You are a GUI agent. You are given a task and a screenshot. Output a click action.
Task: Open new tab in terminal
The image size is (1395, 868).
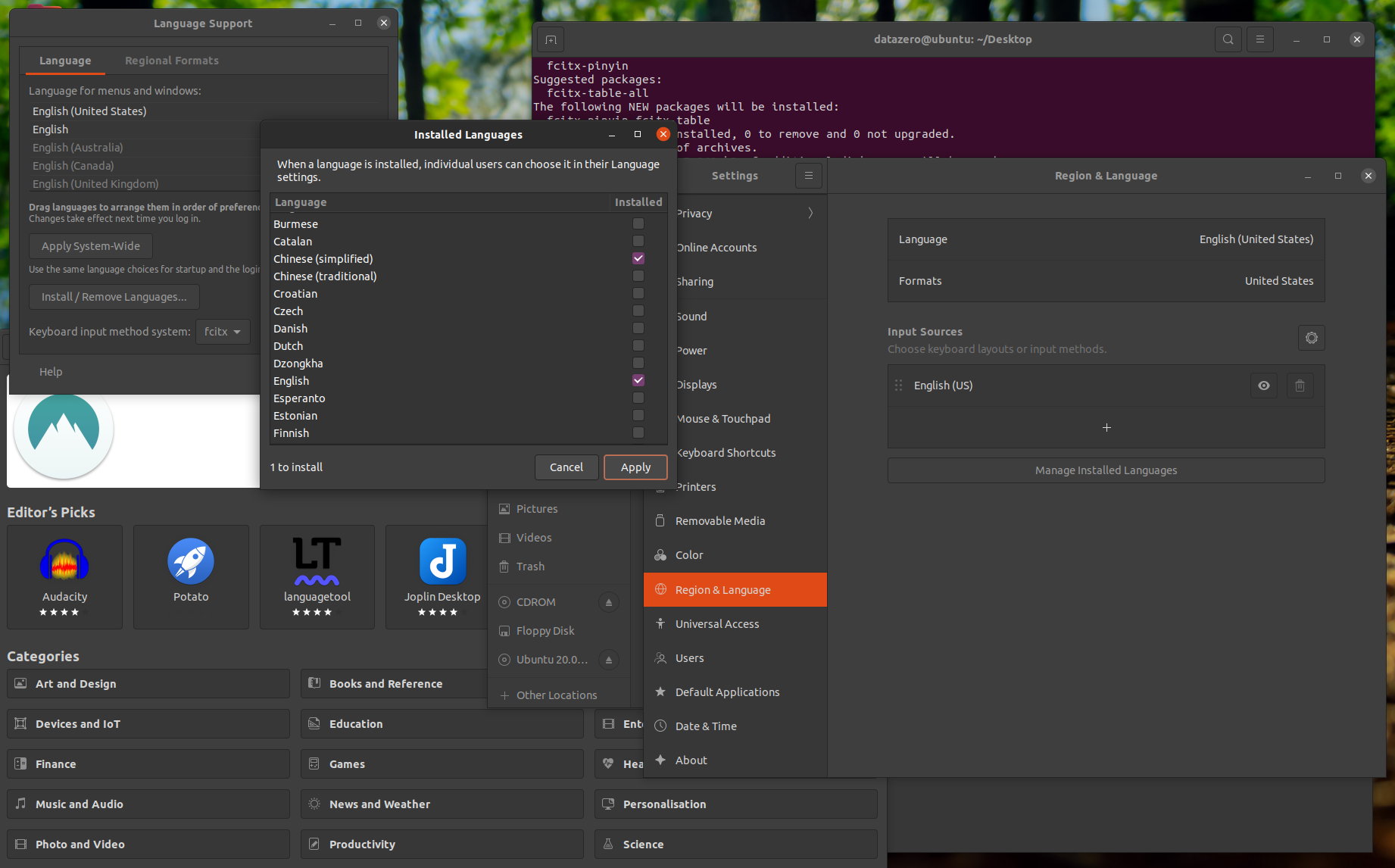(551, 39)
